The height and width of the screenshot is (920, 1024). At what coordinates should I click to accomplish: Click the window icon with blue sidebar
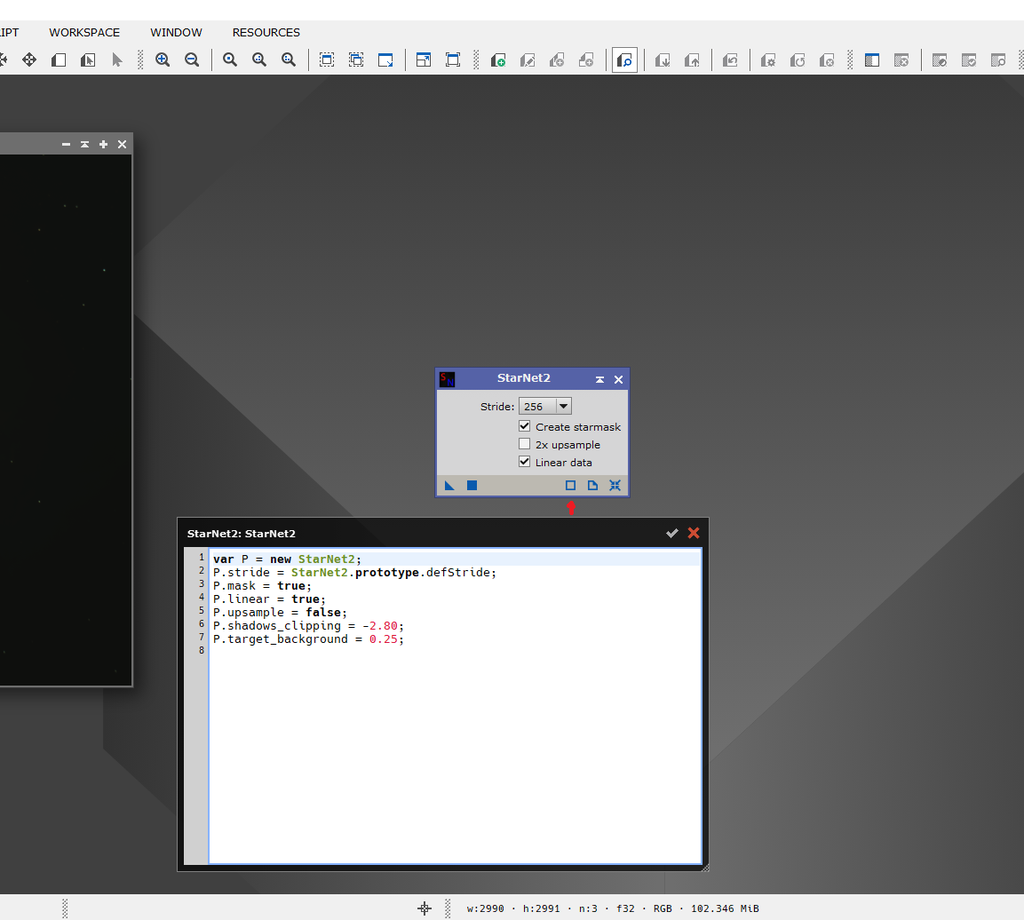(x=872, y=60)
